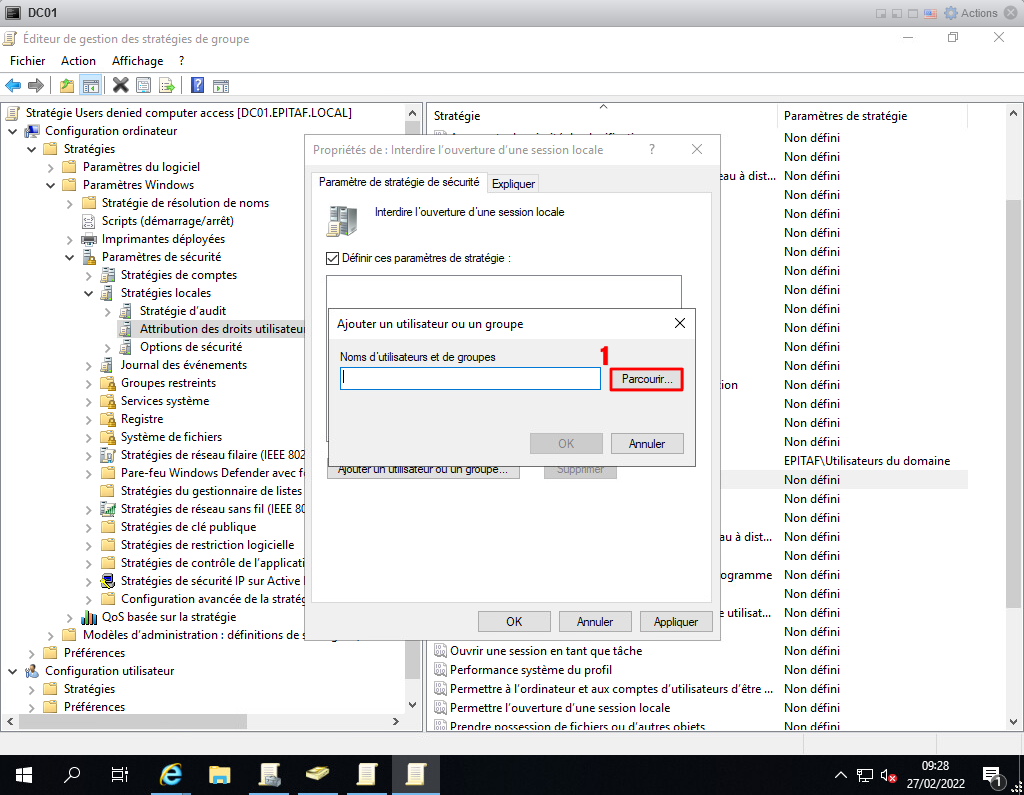Click the 'Parcourir...' button

[646, 379]
